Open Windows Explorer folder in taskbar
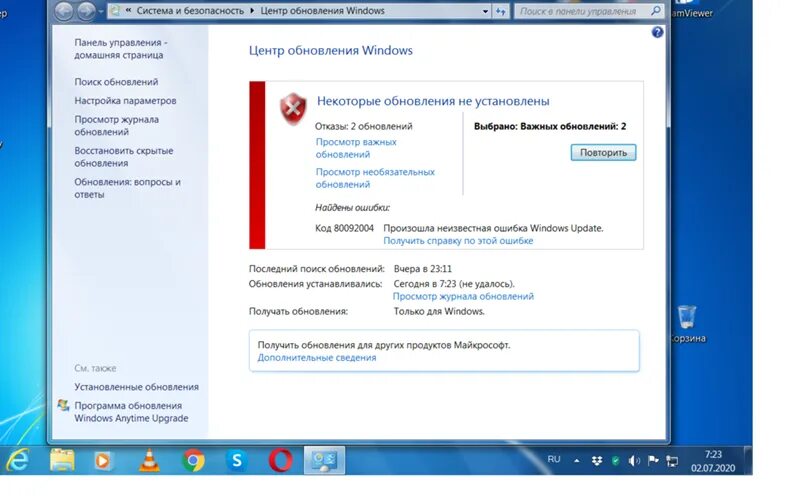Viewport: 800px width, 500px height. (x=62, y=460)
